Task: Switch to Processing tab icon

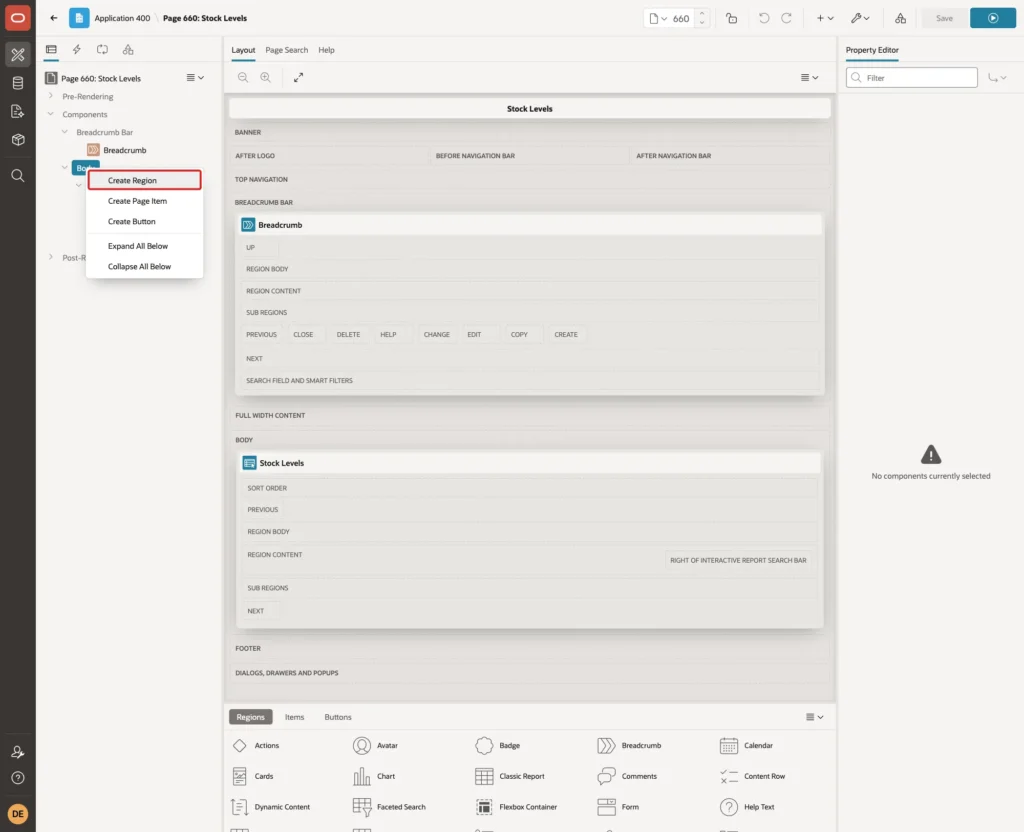Action: 103,50
